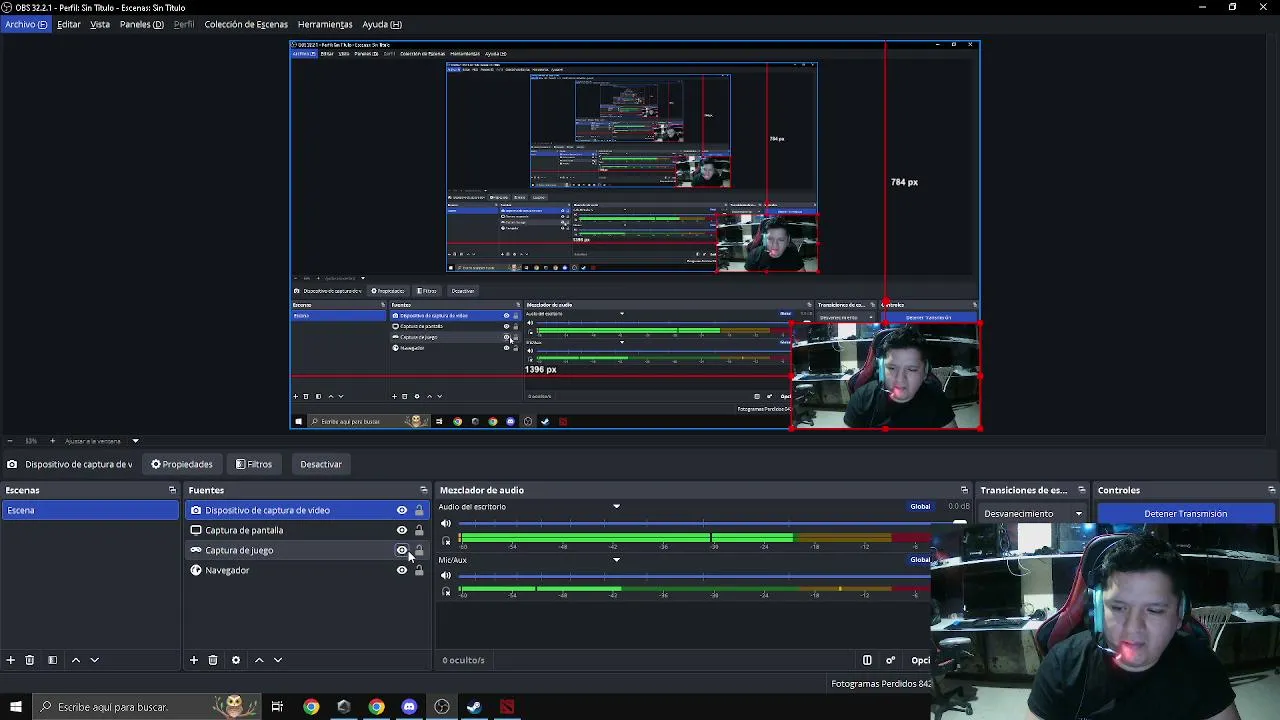Open the Herramientas menu
The image size is (1280, 720).
pos(325,24)
